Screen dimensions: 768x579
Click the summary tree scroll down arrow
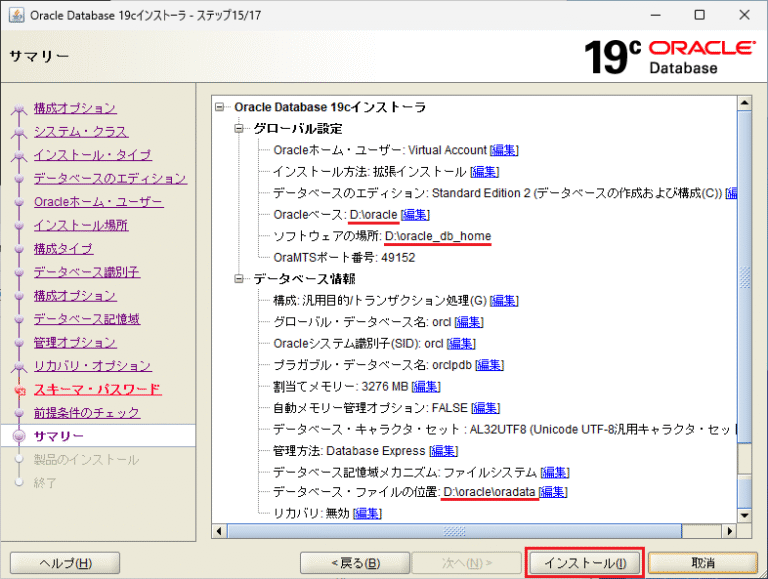coord(744,515)
